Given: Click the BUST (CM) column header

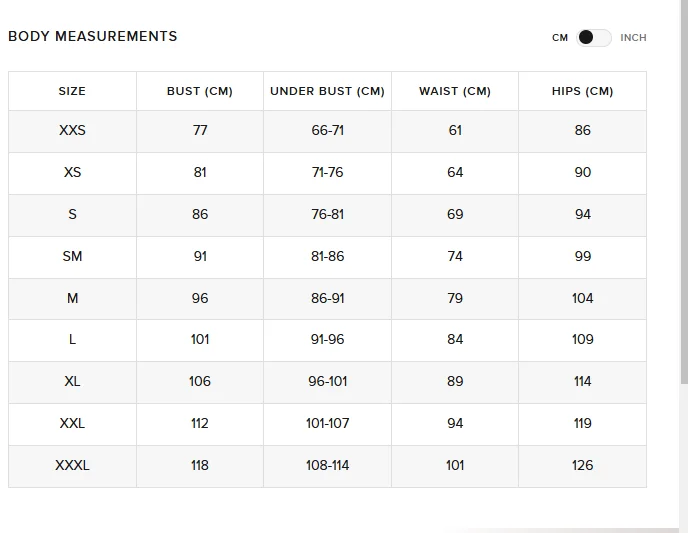Looking at the screenshot, I should (200, 91).
